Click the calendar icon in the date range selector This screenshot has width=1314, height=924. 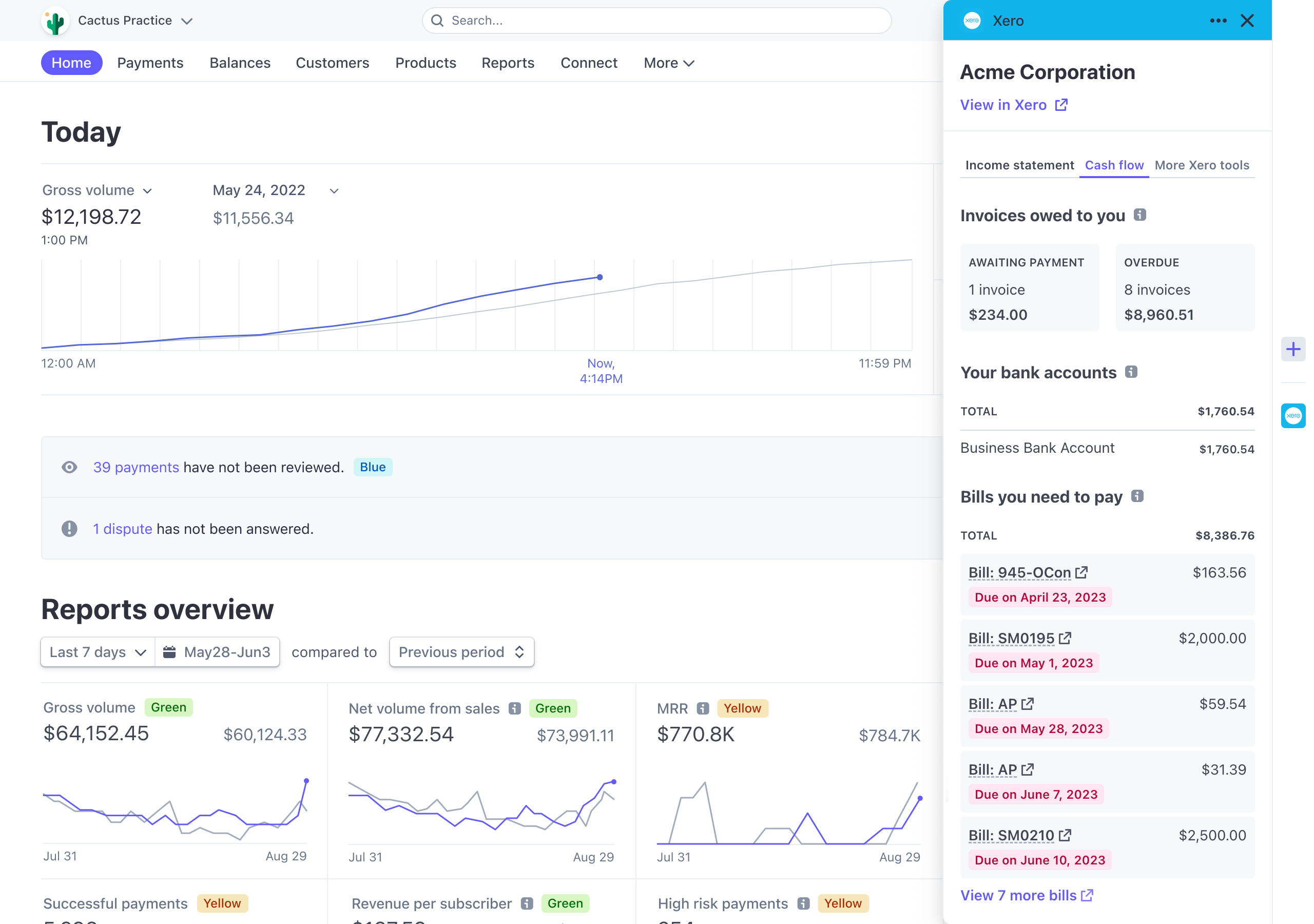169,651
